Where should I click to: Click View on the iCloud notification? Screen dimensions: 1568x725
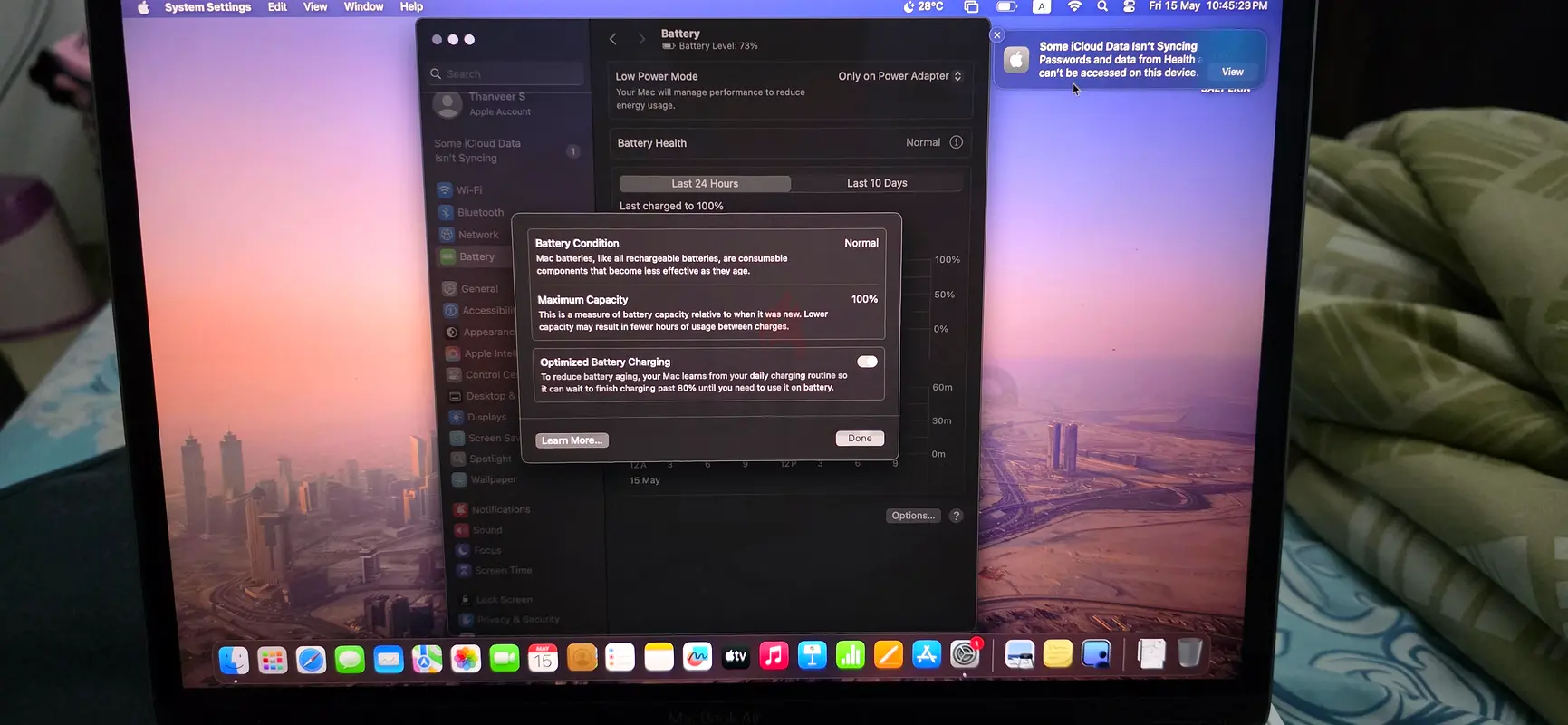pyautogui.click(x=1233, y=72)
